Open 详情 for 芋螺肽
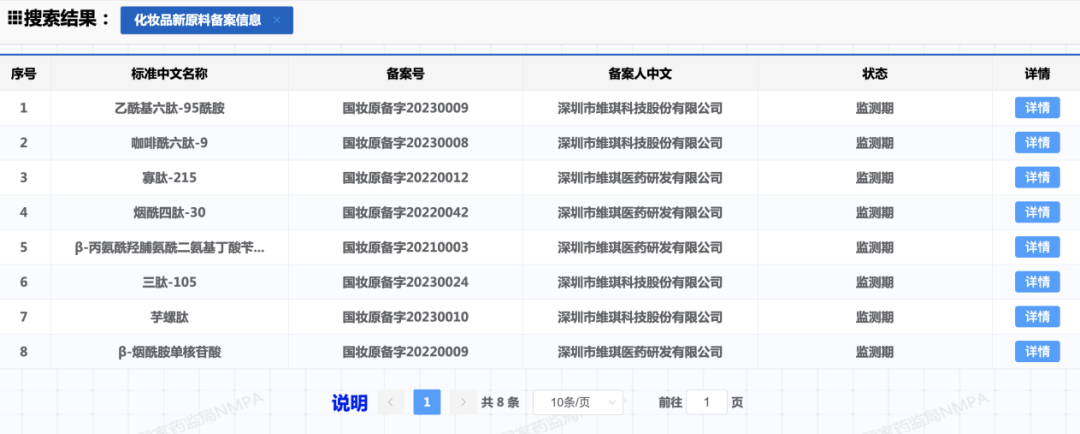The width and height of the screenshot is (1080, 434). 1037,317
